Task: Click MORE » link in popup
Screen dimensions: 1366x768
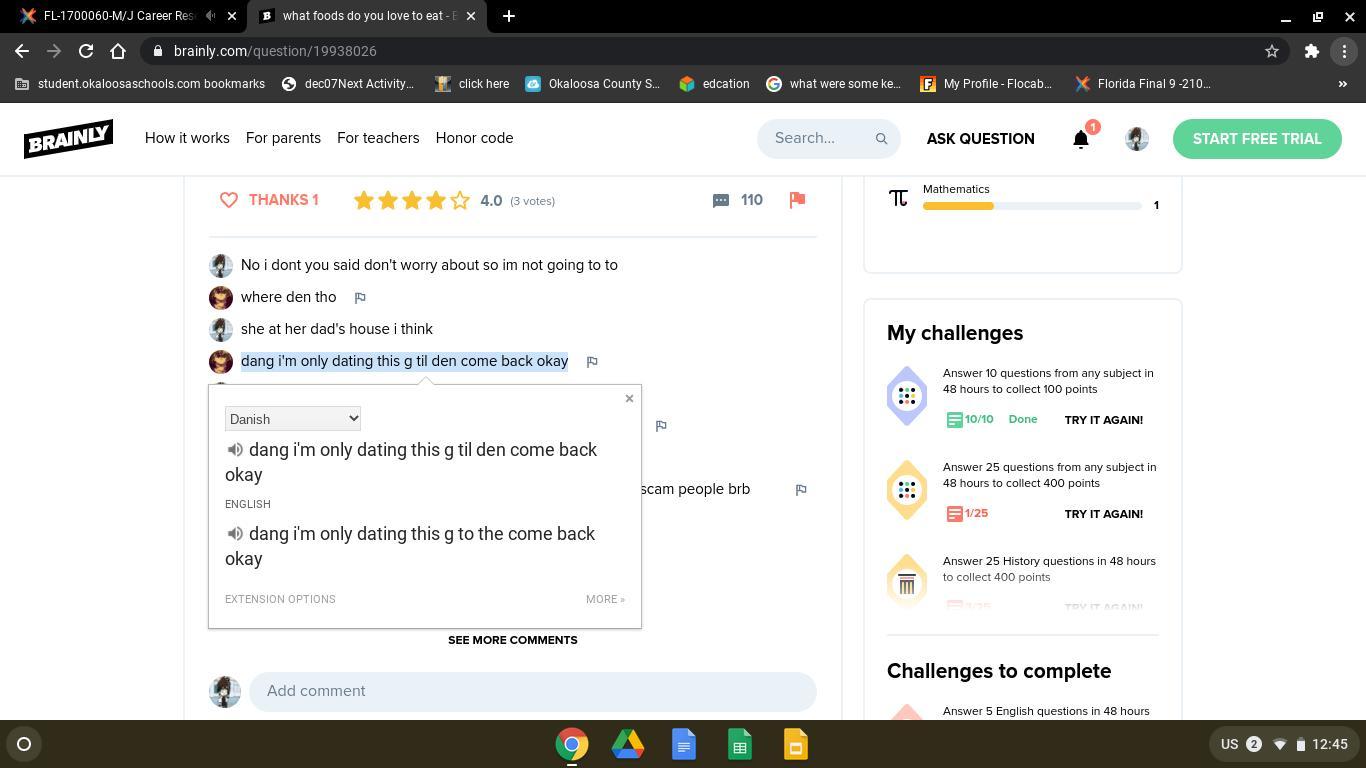Action: point(605,599)
